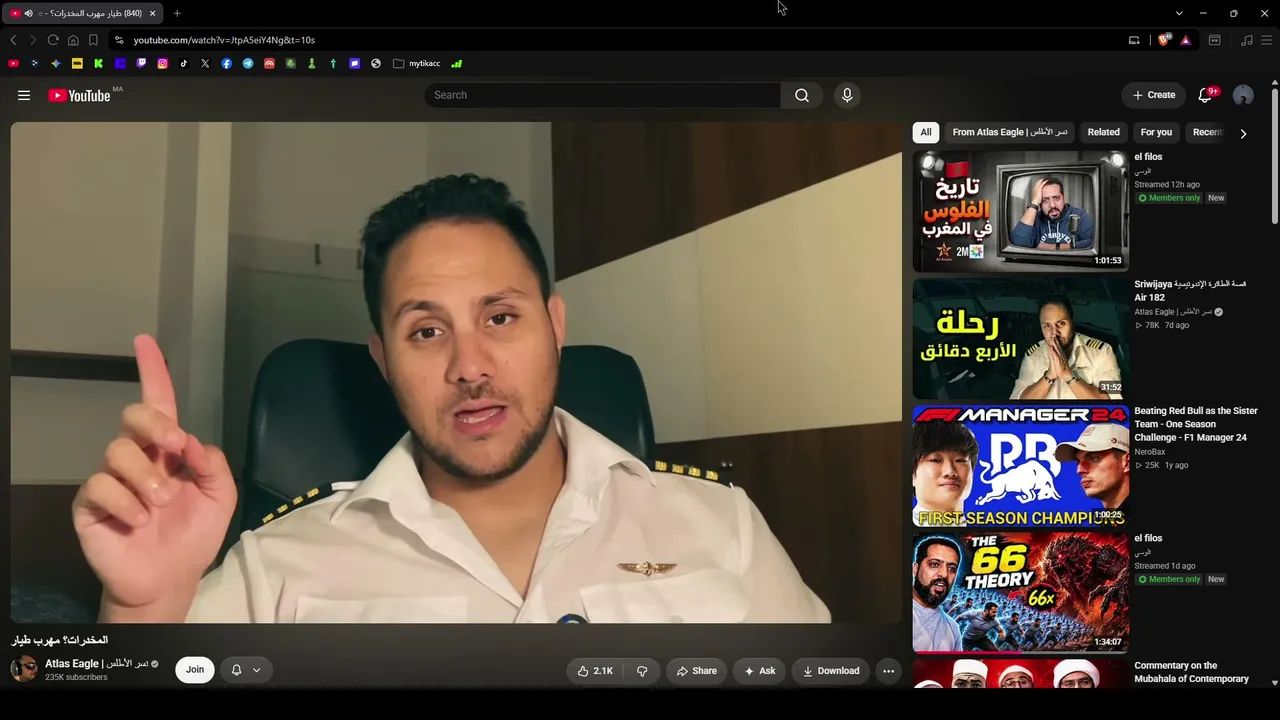
Task: Open The 66 Theory video thumbnail
Action: 1020,592
